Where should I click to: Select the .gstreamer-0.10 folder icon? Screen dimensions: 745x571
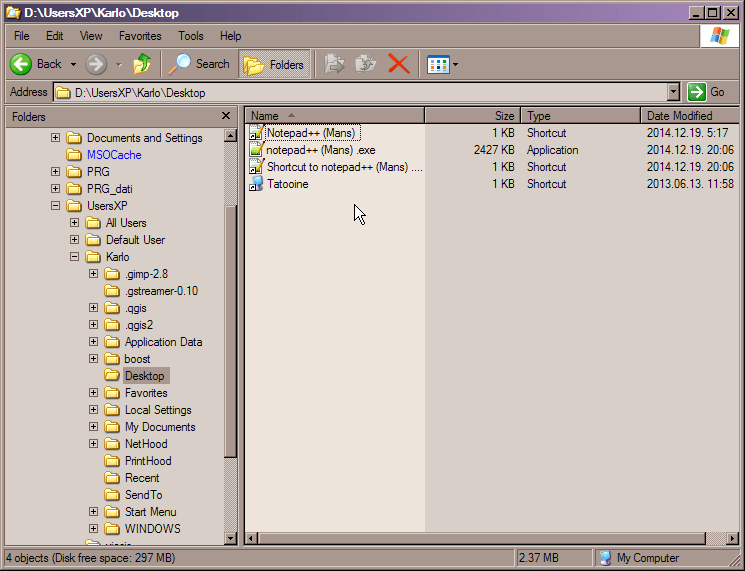point(112,291)
